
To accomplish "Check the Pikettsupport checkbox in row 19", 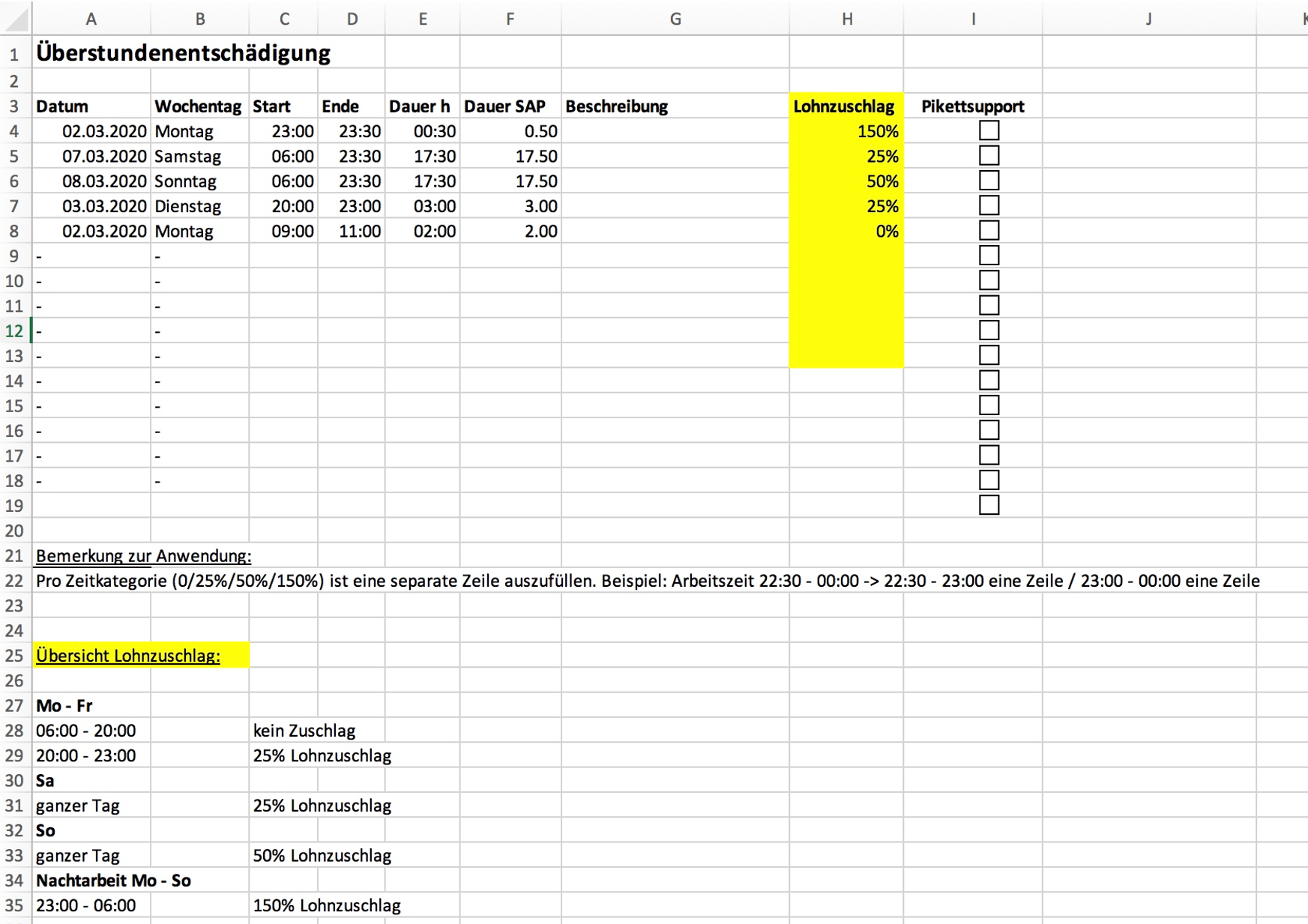I will tap(989, 505).
